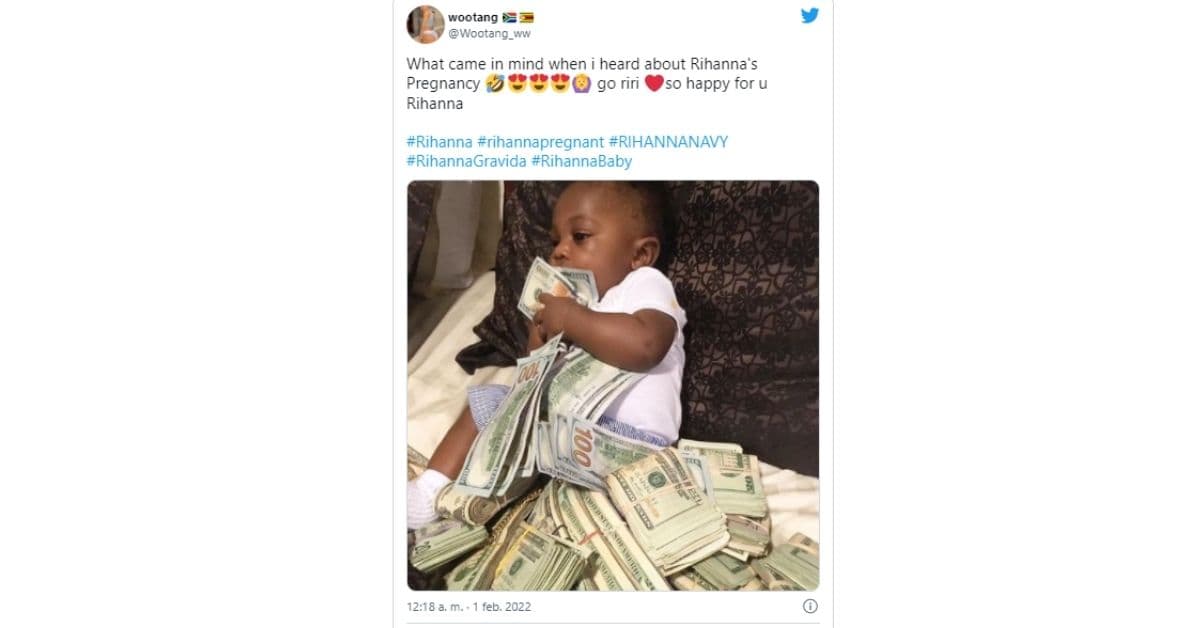Click the Zimbabwe flag emoji
Screen dimensions: 1200x628
click(x=527, y=17)
